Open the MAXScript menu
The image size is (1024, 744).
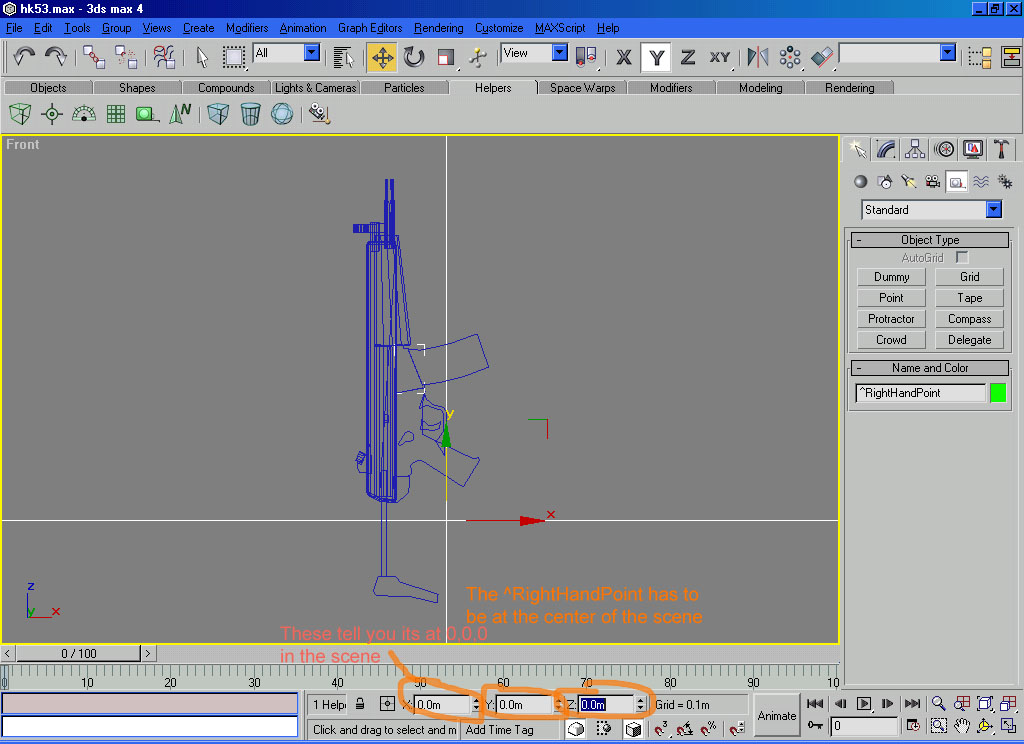561,28
